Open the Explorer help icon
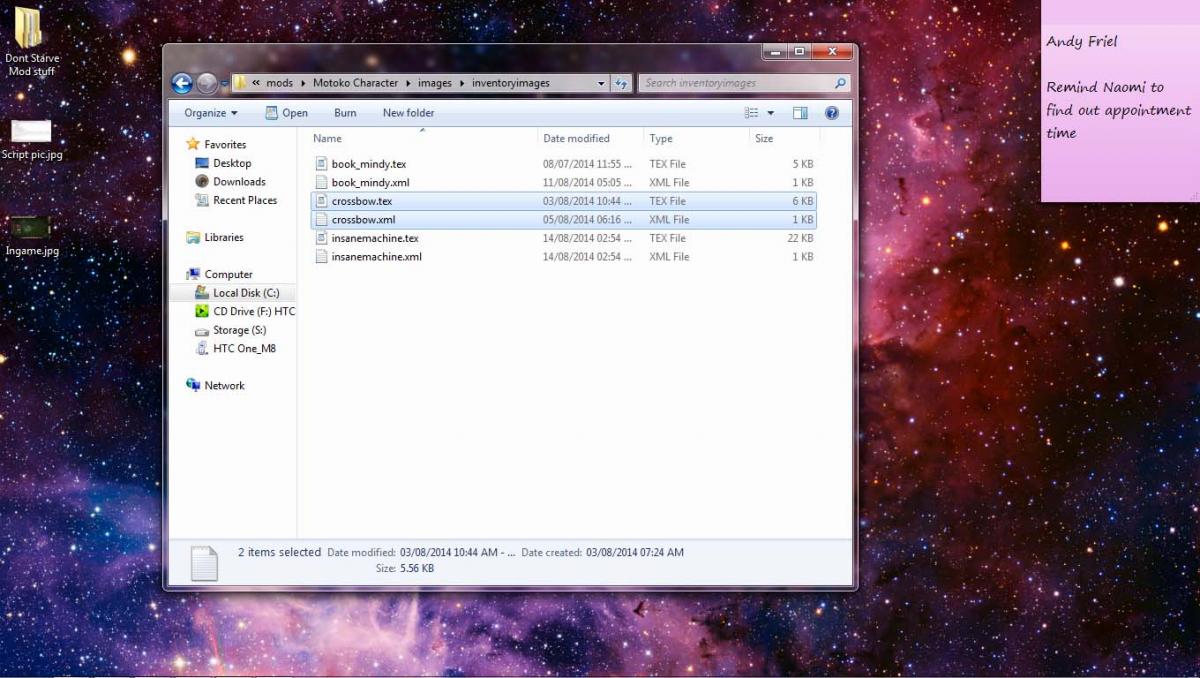Image resolution: width=1200 pixels, height=678 pixels. click(831, 113)
